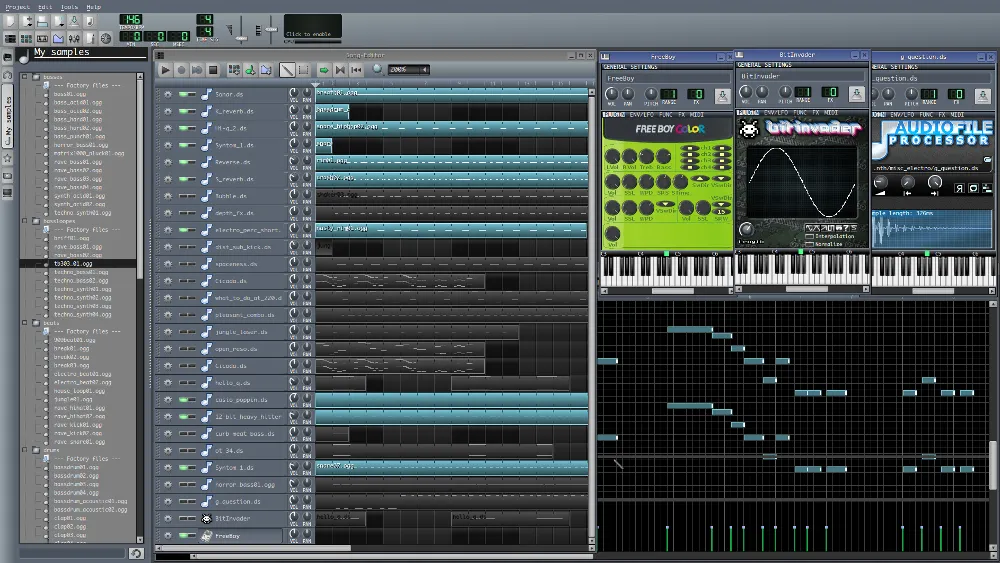Show the Automation Editor toolbar icon
Image resolution: width=1000 pixels, height=563 pixels.
pos(58,39)
